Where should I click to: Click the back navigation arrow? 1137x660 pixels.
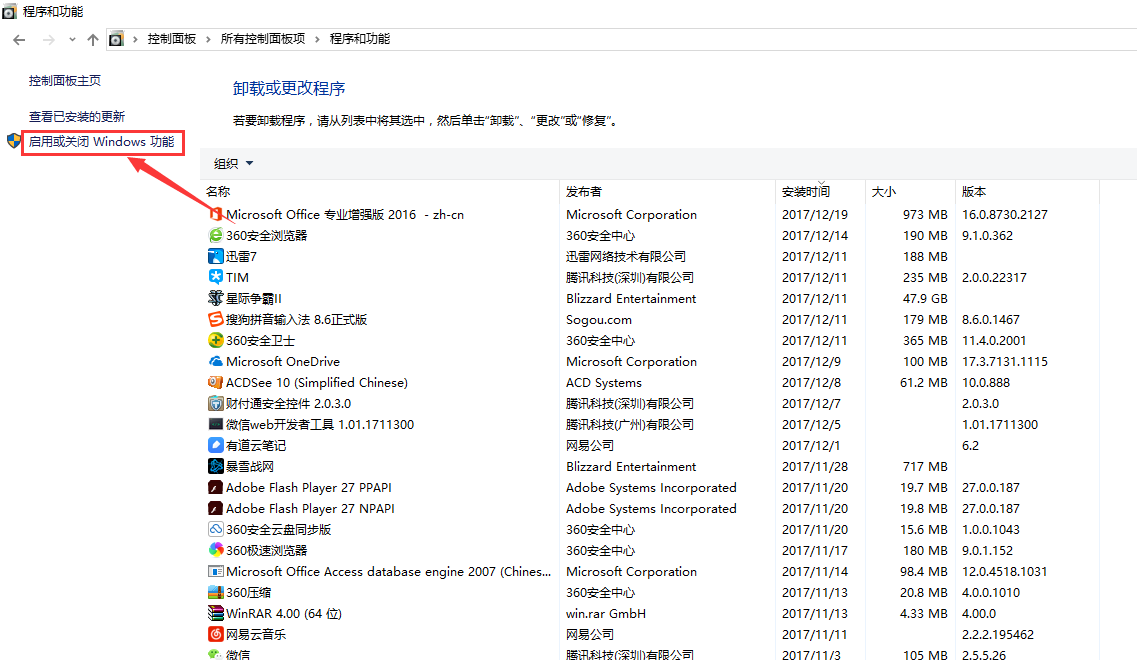tap(19, 40)
